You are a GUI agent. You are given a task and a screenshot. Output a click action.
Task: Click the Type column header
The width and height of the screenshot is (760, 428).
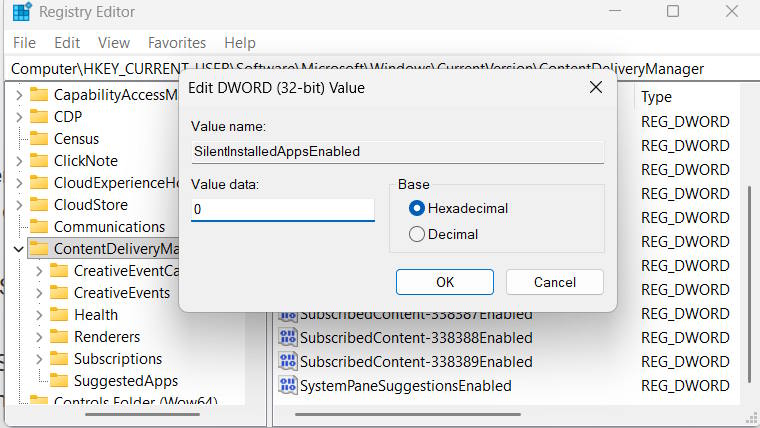[656, 97]
